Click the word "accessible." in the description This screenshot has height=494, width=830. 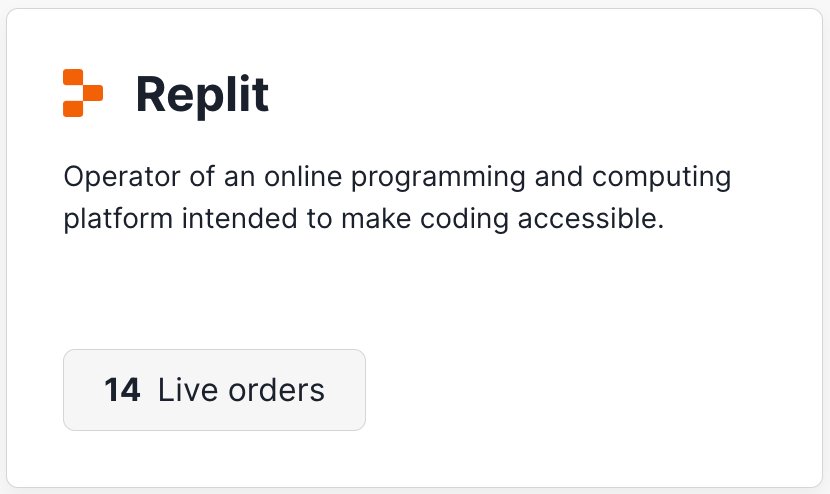click(x=591, y=219)
